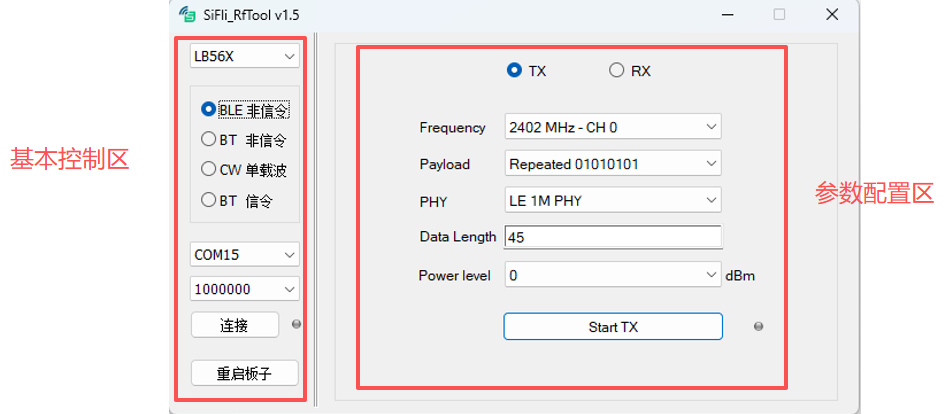950x414 pixels.
Task: Open the PHY selection dropdown
Action: pos(612,200)
